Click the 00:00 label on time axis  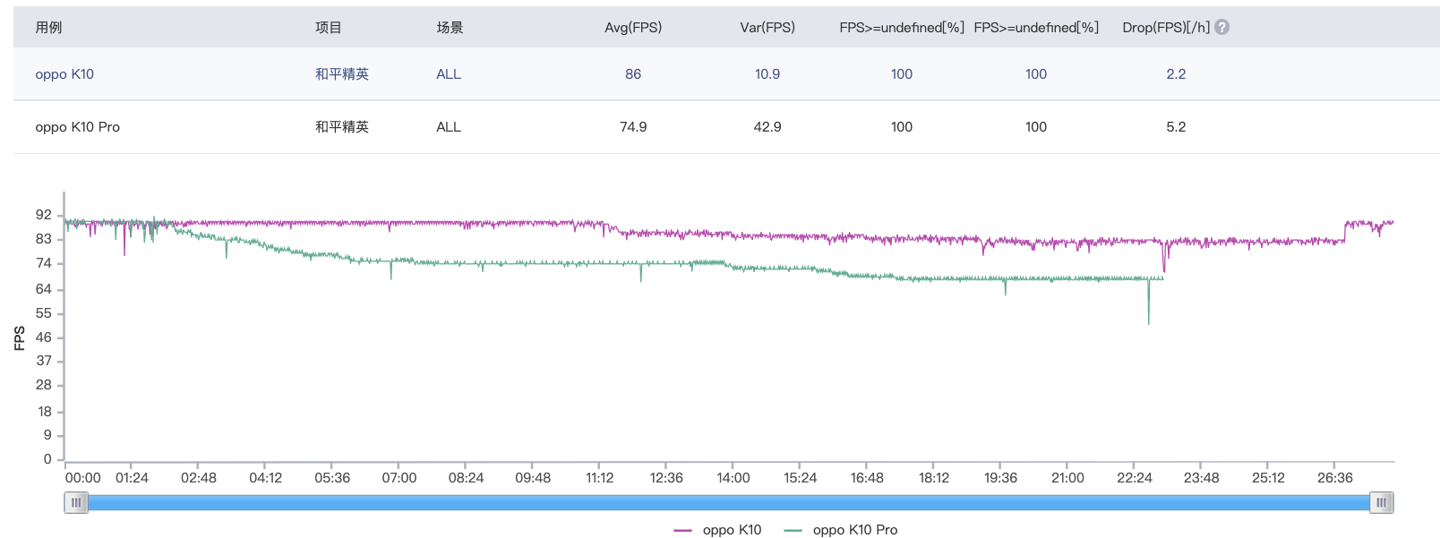(x=83, y=478)
